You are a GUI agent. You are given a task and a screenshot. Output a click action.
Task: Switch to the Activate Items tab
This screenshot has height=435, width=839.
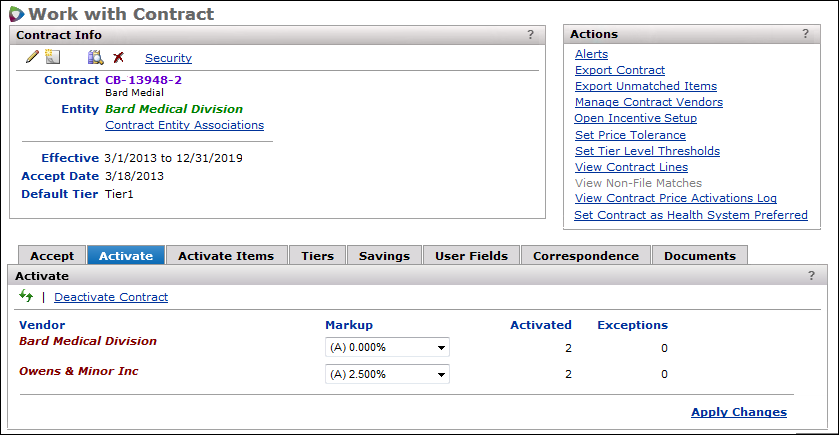226,256
